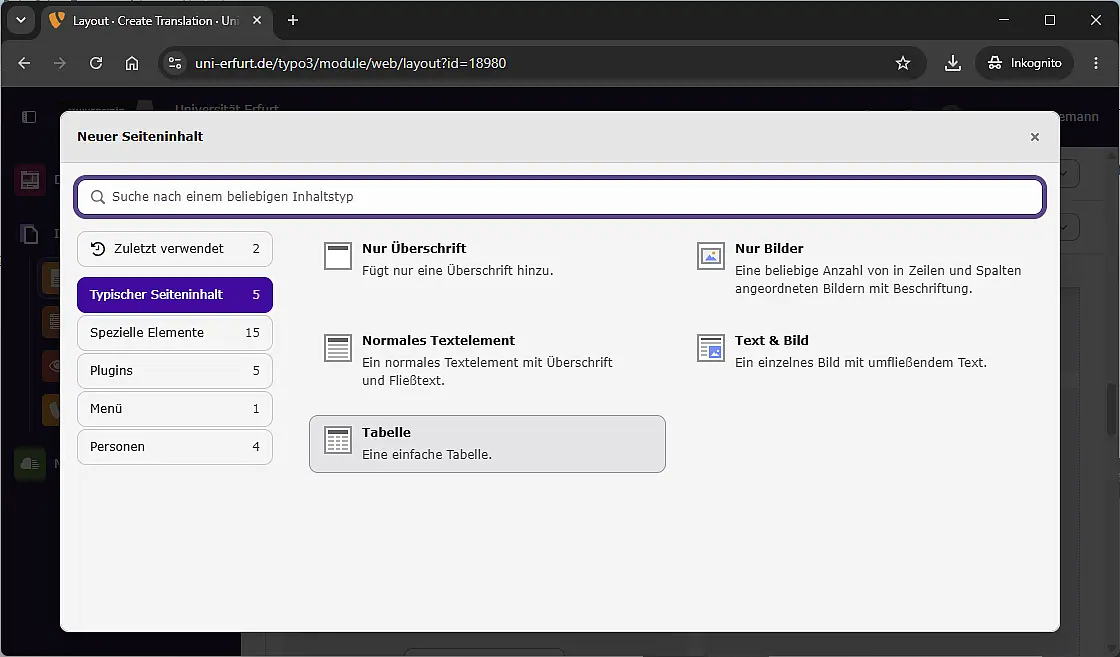
Task: Show the Menü category
Action: point(175,408)
